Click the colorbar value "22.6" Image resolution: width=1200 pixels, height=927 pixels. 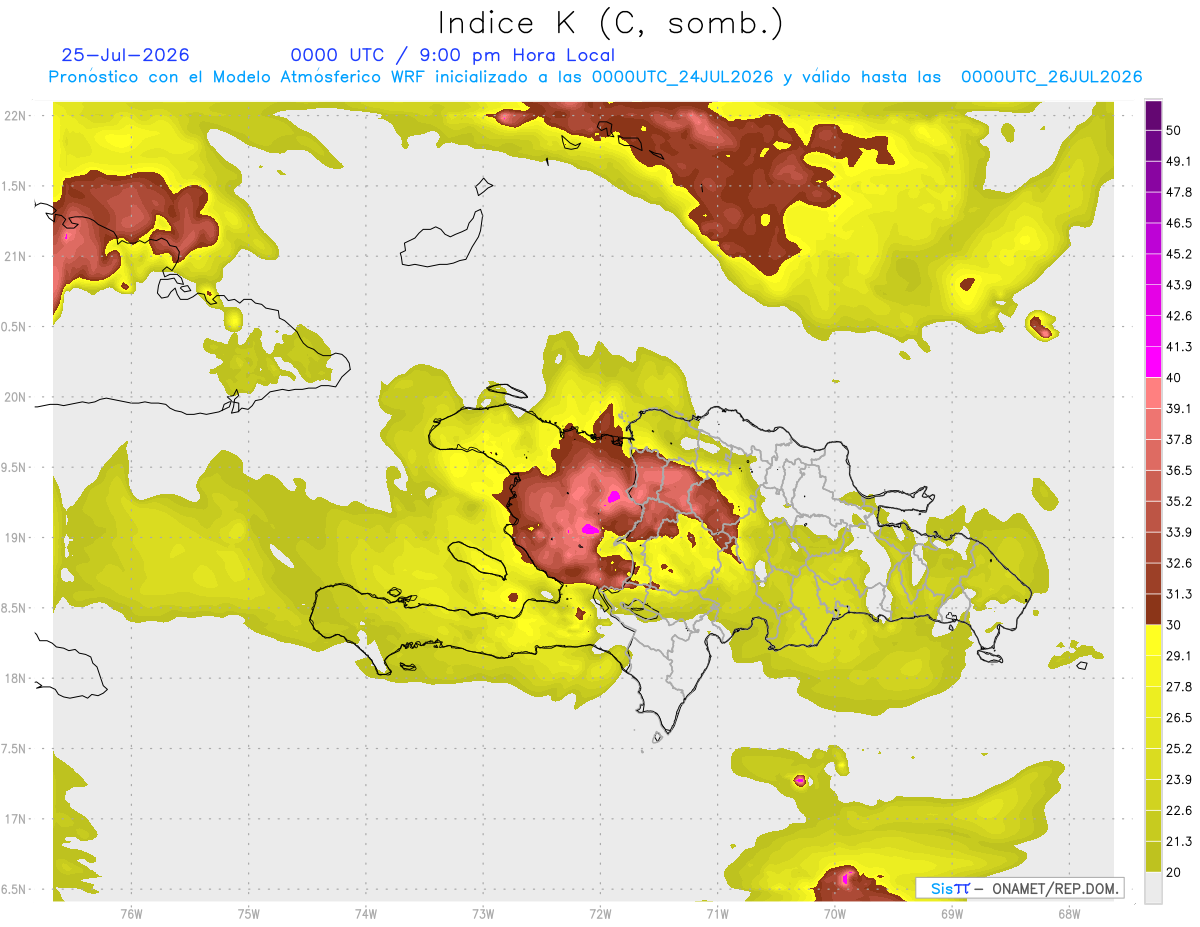click(1180, 811)
